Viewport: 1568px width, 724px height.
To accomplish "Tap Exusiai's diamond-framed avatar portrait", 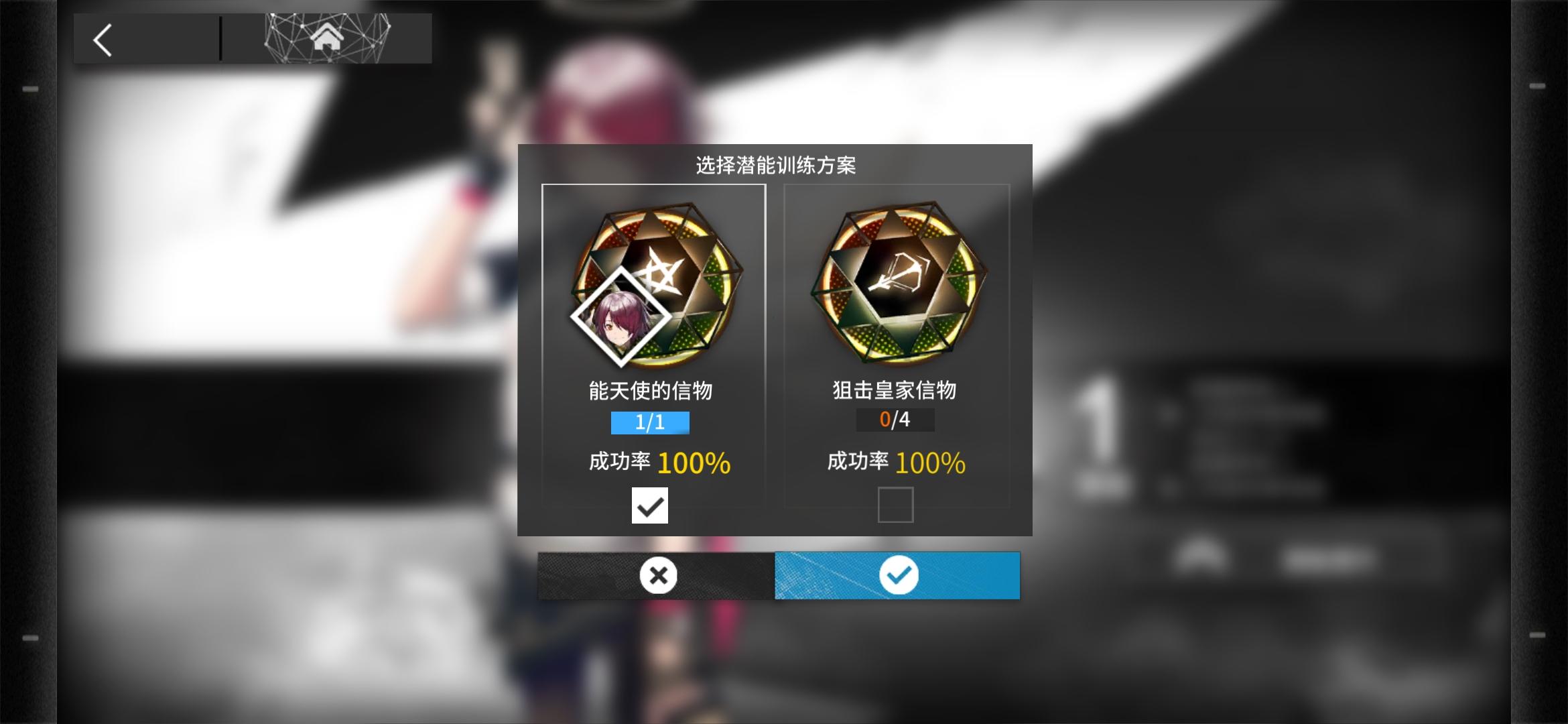I will click(620, 316).
